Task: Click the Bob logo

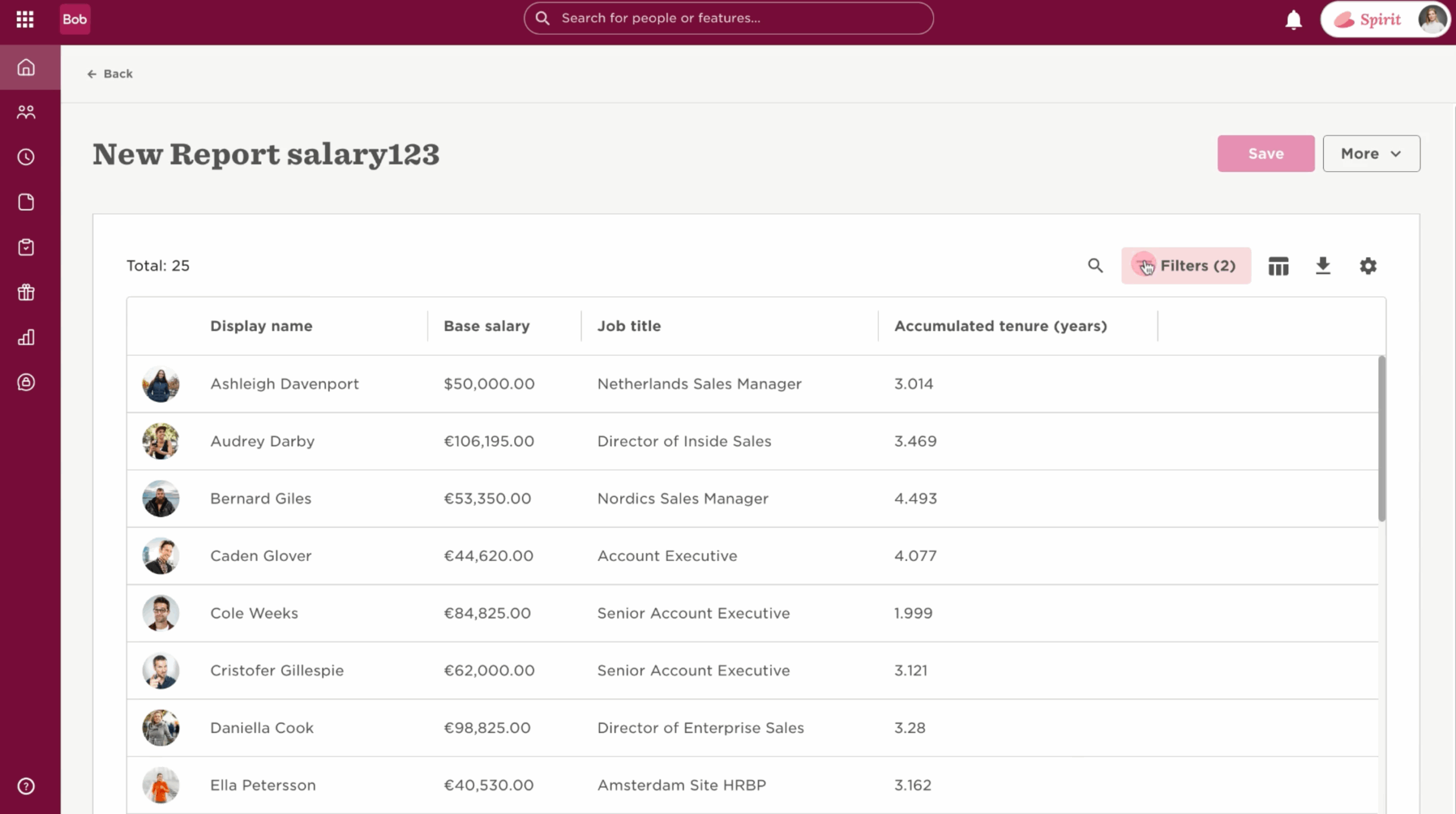Action: [x=75, y=19]
